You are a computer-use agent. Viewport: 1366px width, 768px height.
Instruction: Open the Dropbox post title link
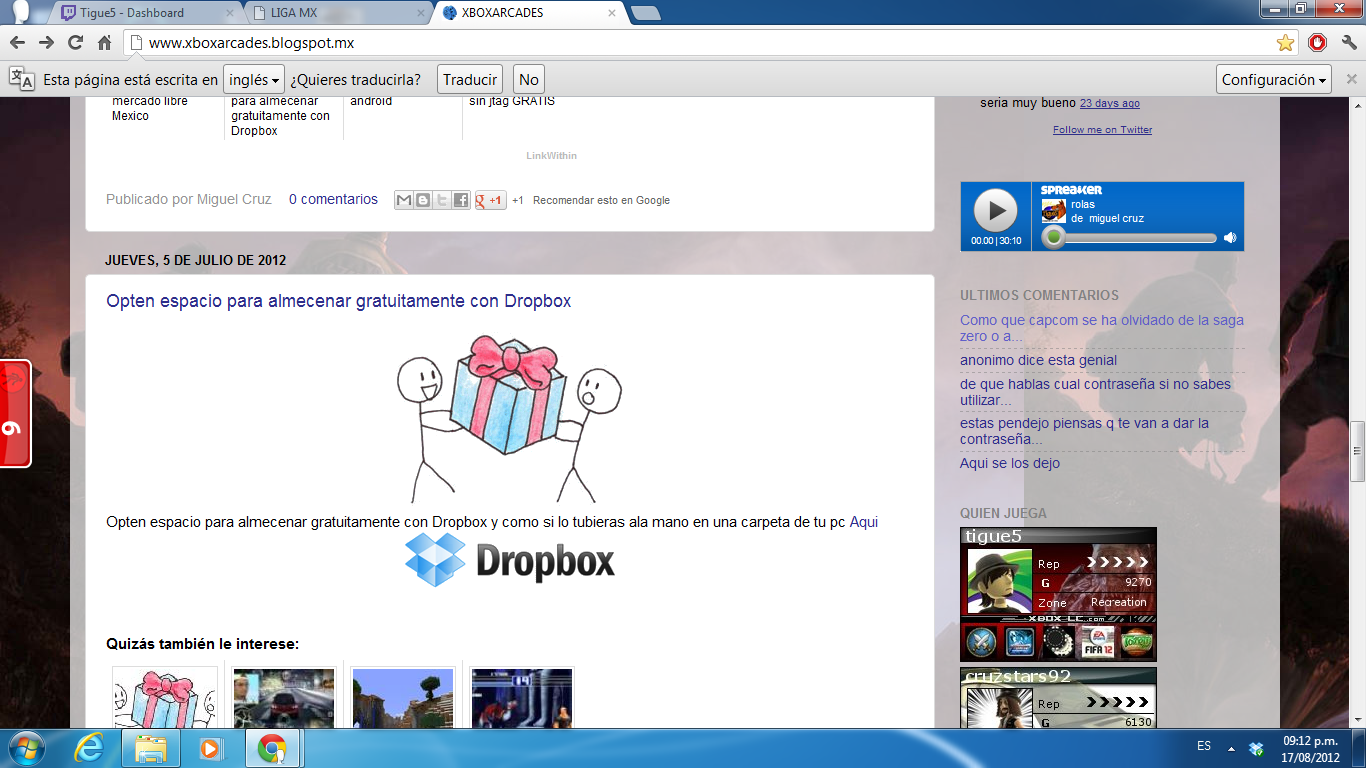pos(339,301)
